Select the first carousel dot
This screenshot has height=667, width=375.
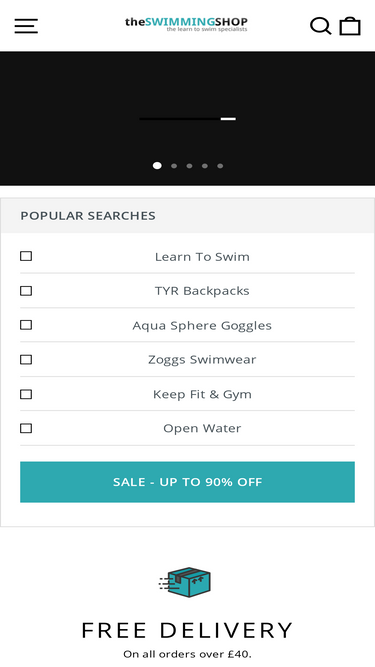click(157, 165)
